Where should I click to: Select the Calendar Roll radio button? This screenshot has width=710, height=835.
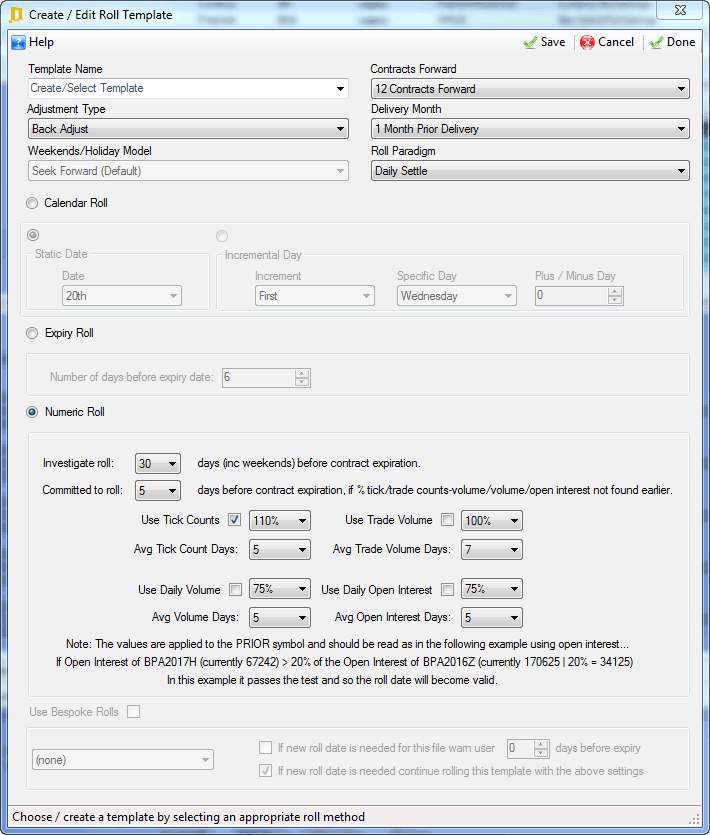pos(32,203)
